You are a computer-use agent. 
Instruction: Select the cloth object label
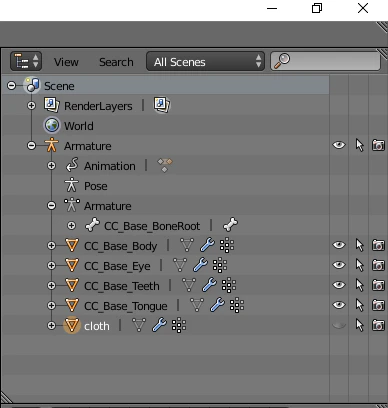pyautogui.click(x=97, y=326)
